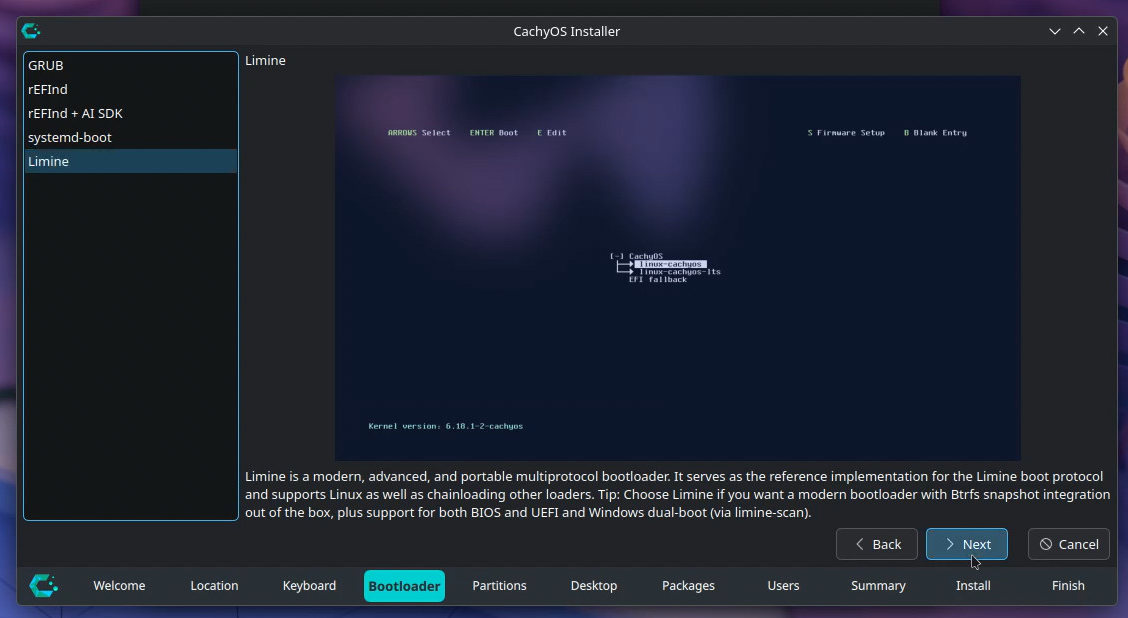1128x618 pixels.
Task: Click the Back button
Action: (877, 544)
